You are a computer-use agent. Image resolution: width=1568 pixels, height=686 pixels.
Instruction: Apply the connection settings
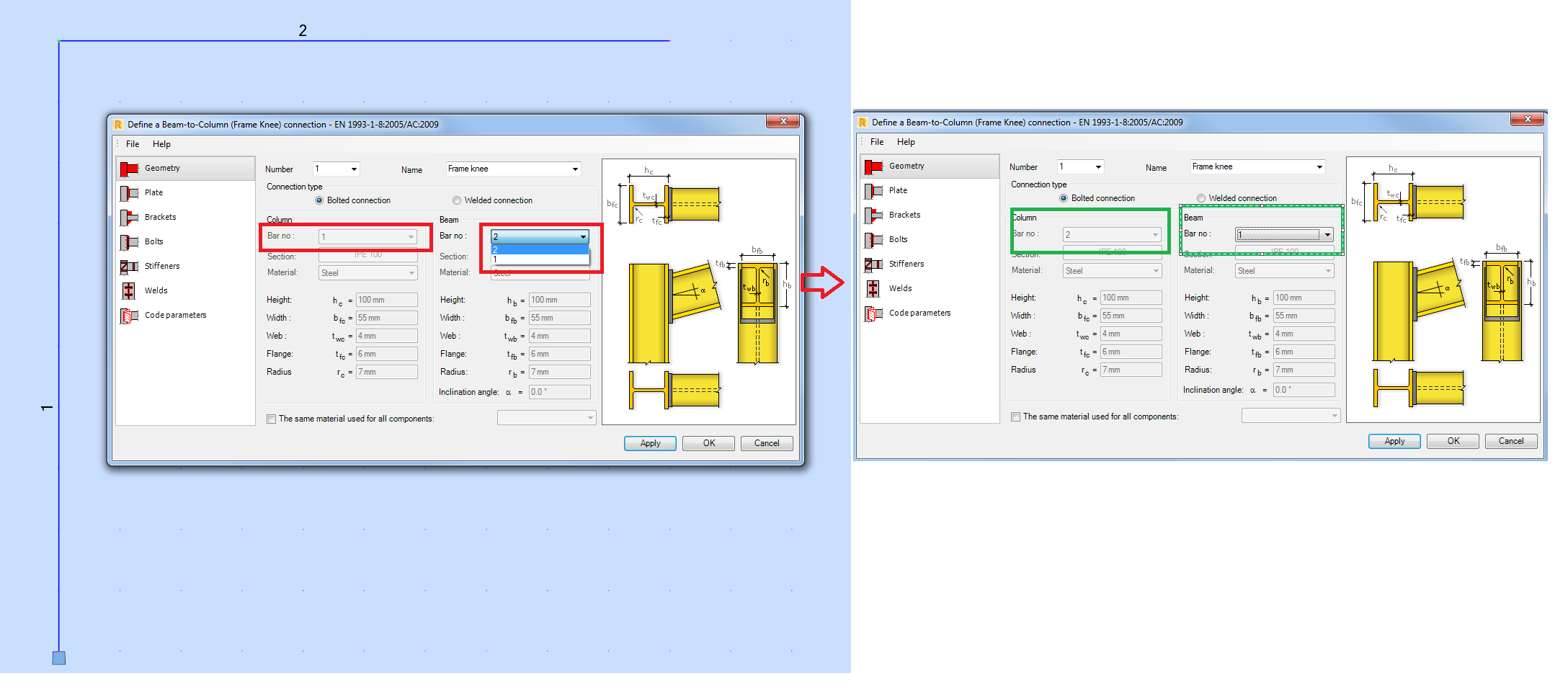(649, 443)
